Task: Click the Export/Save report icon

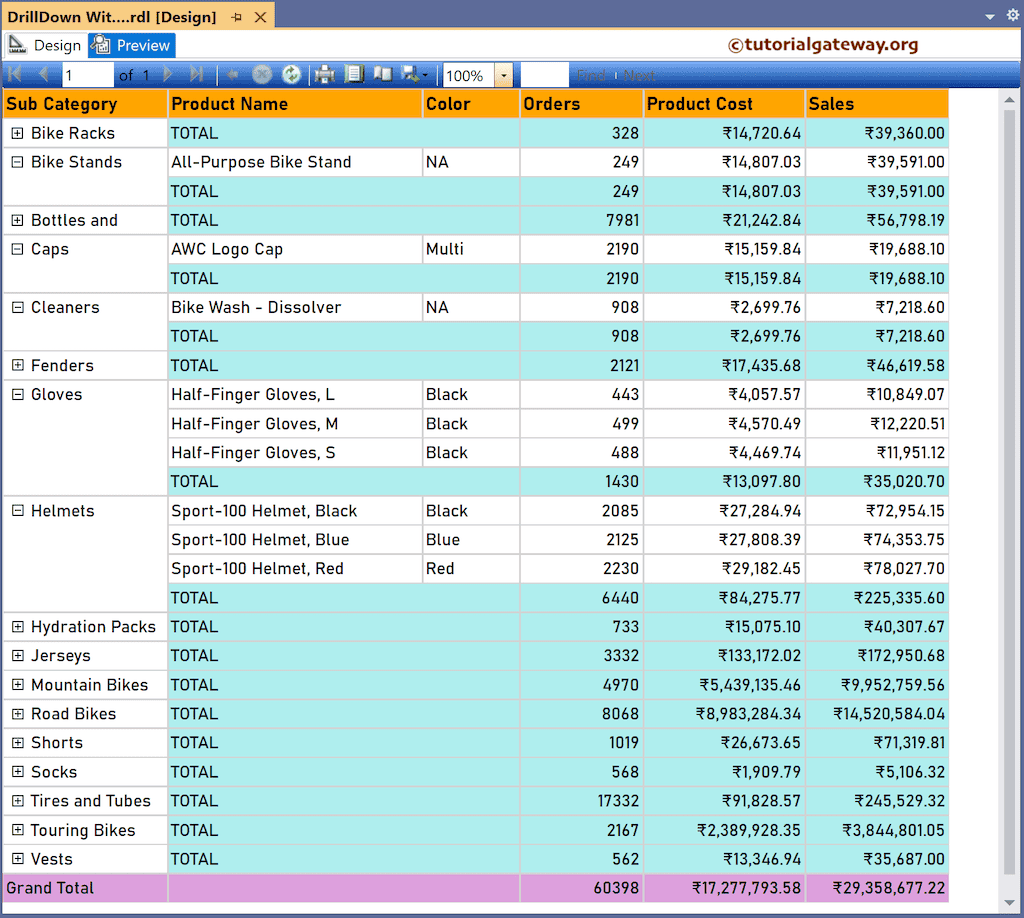Action: [x=410, y=74]
